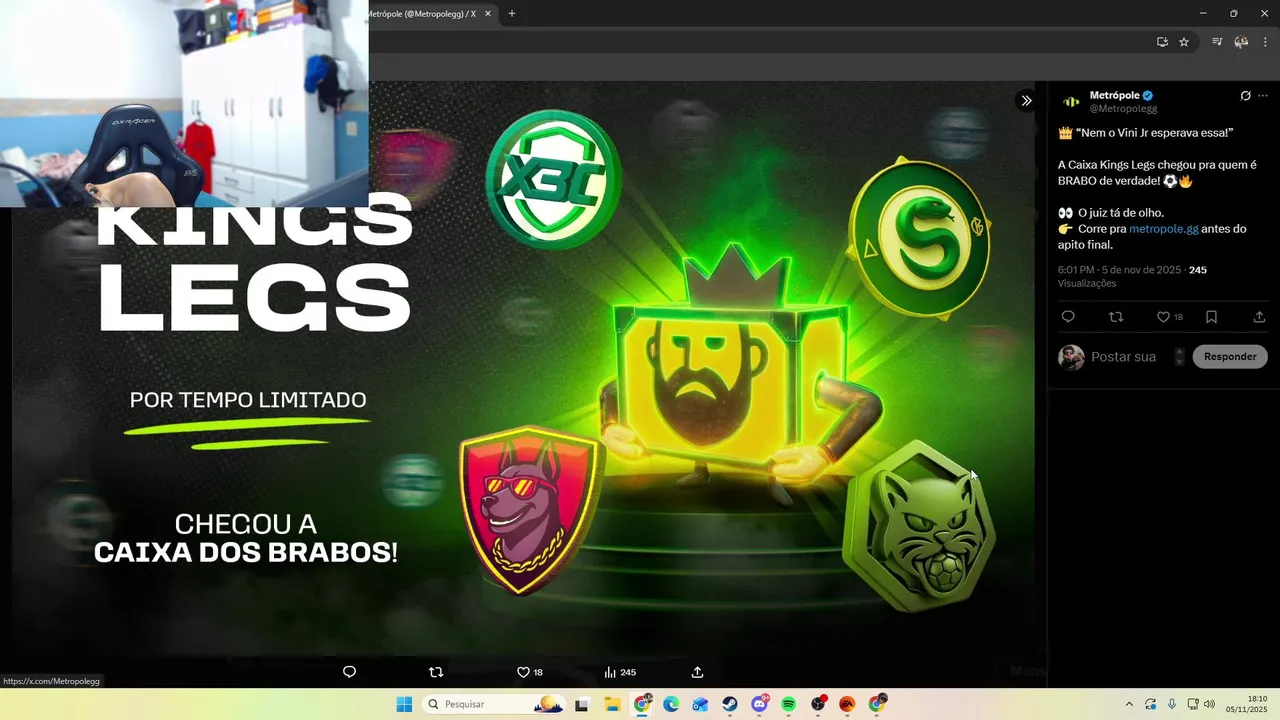Click the Responder button
This screenshot has width=1280, height=720.
(x=1230, y=357)
